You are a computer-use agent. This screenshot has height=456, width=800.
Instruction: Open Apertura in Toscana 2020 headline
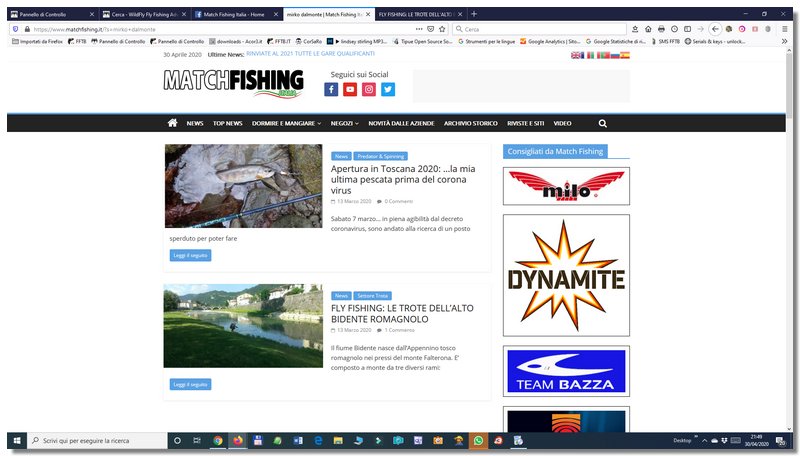pyautogui.click(x=403, y=180)
